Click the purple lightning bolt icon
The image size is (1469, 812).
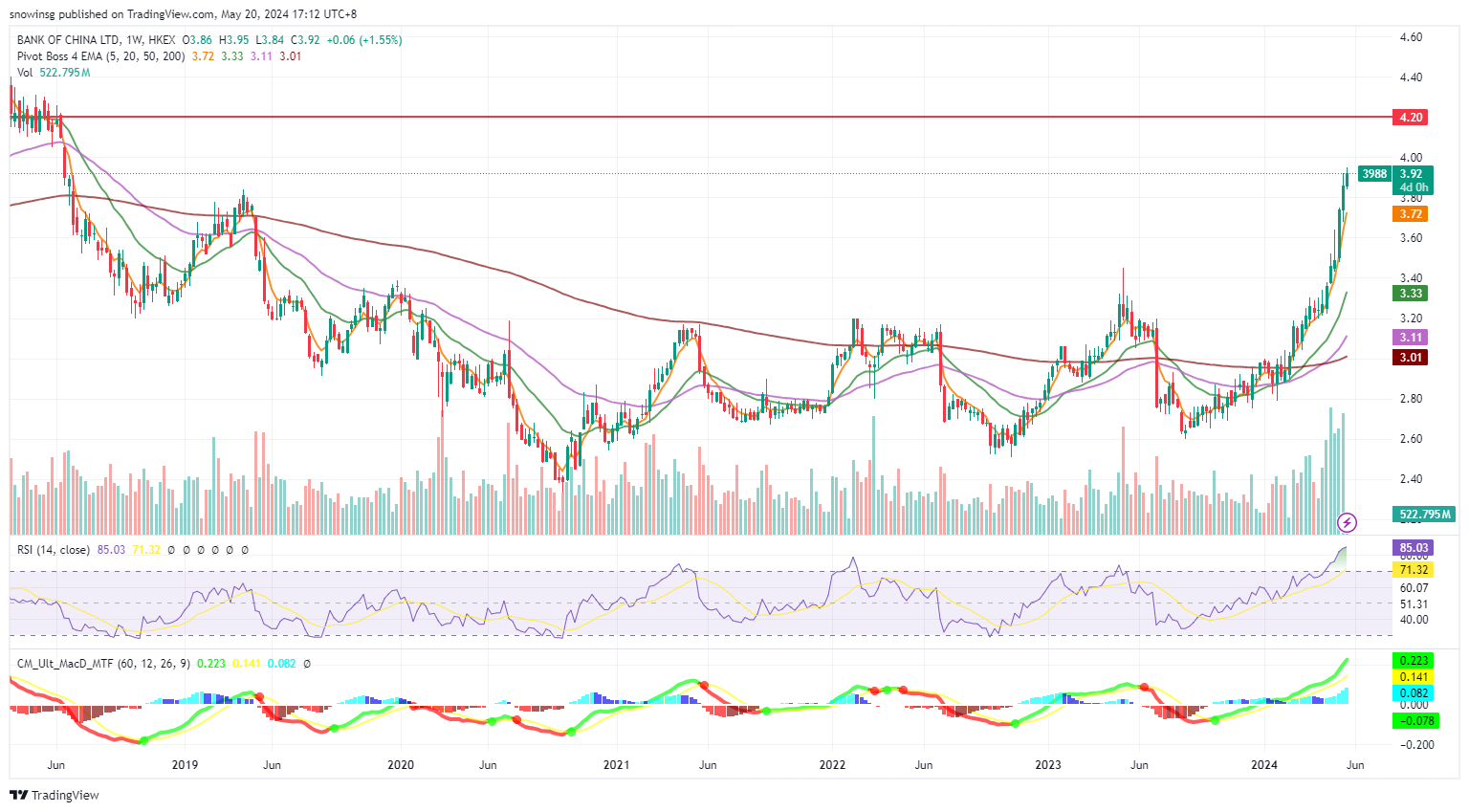pos(1347,522)
